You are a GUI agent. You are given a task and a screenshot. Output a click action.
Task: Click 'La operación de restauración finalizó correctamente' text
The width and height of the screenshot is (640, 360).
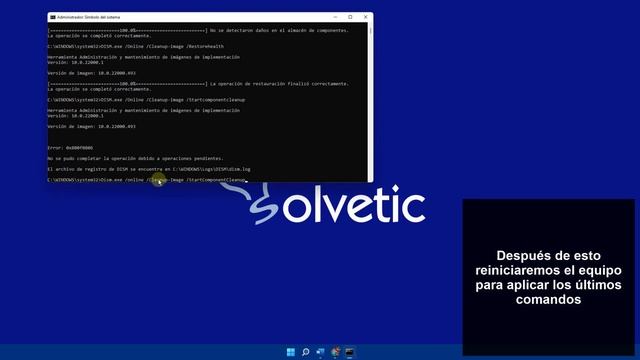point(279,84)
